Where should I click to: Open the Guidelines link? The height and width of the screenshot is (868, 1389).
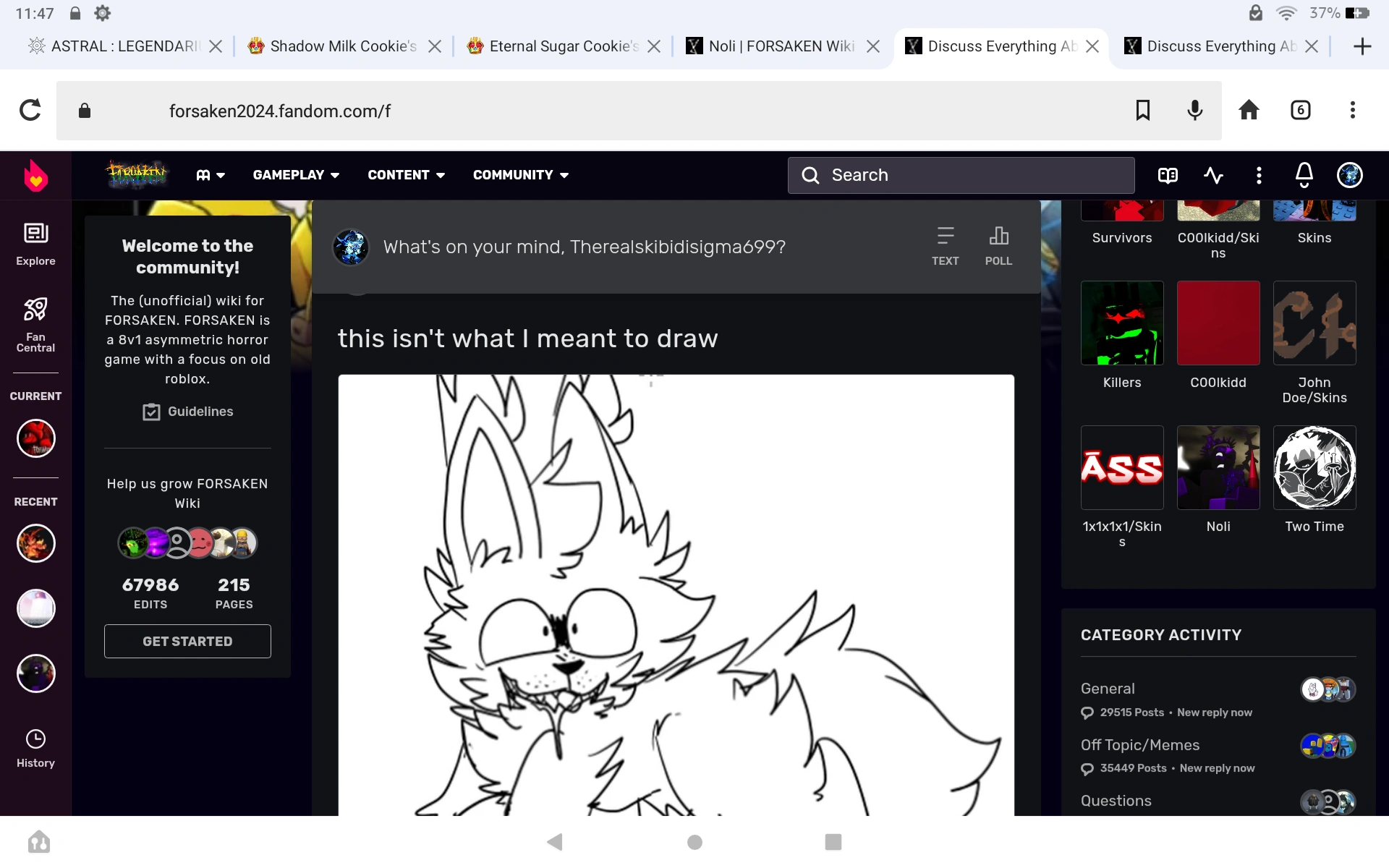(x=188, y=412)
